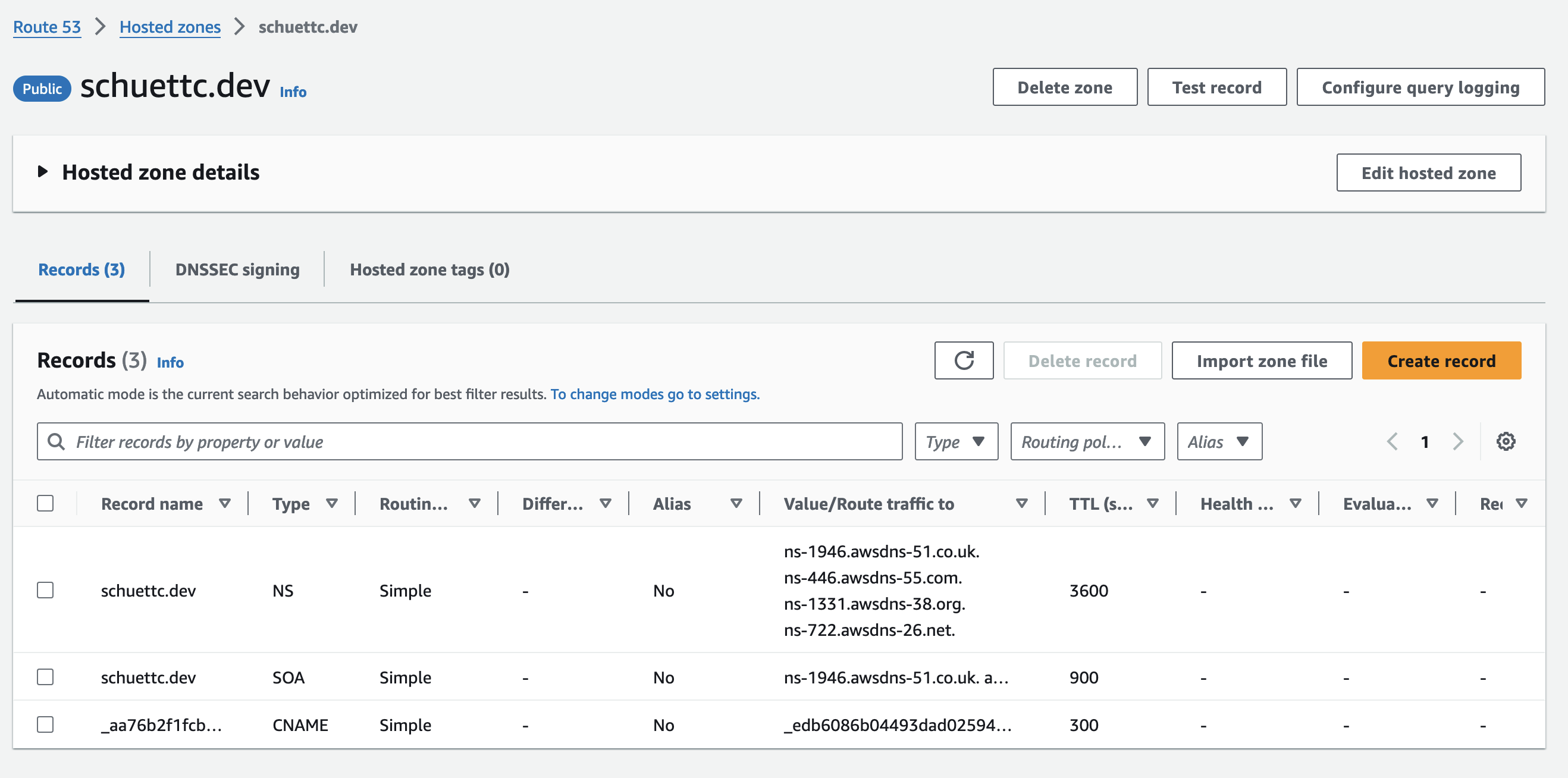Sort by TTL column arrow
1568x778 pixels.
(1152, 503)
